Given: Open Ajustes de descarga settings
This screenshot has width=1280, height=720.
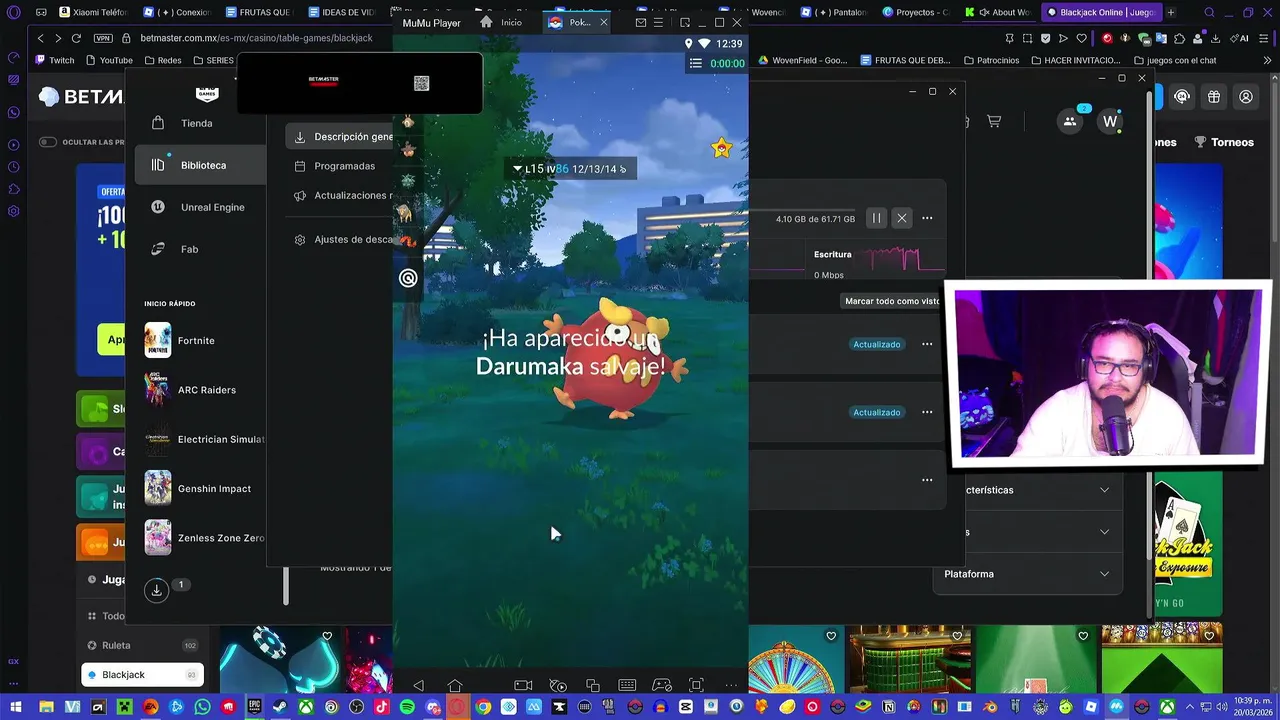Looking at the screenshot, I should pos(343,240).
